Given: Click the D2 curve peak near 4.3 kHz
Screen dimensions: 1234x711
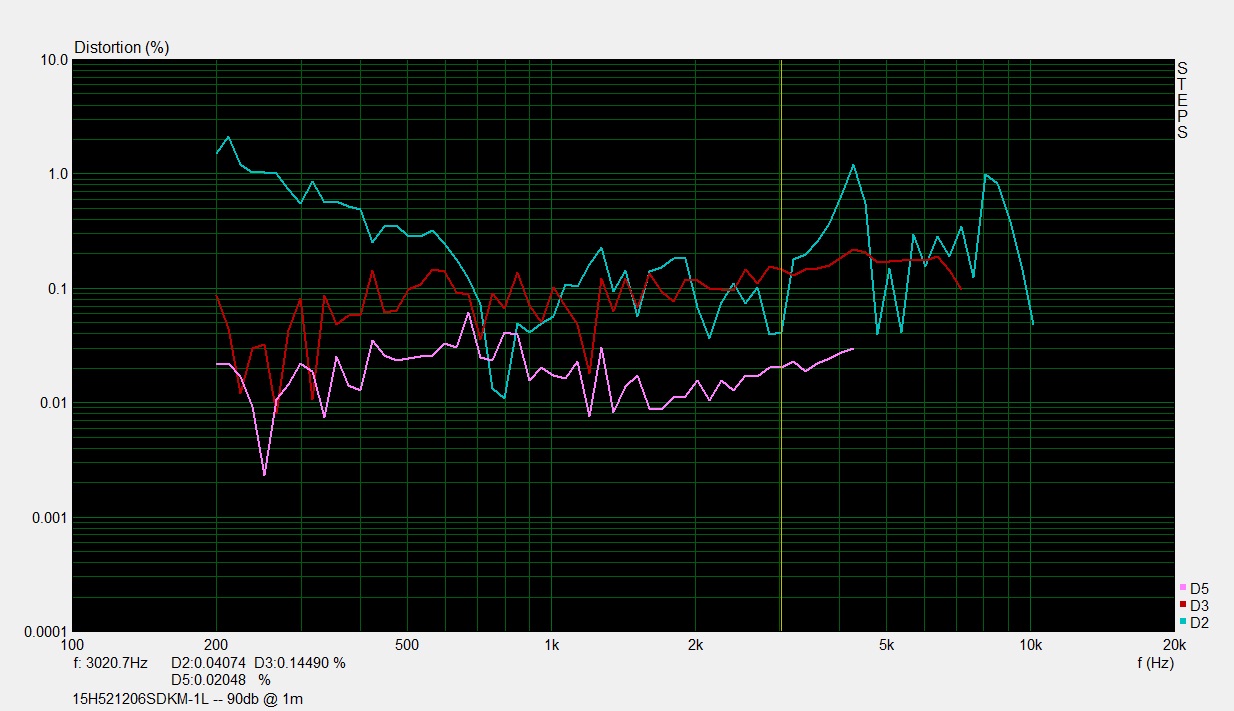Looking at the screenshot, I should point(853,165).
